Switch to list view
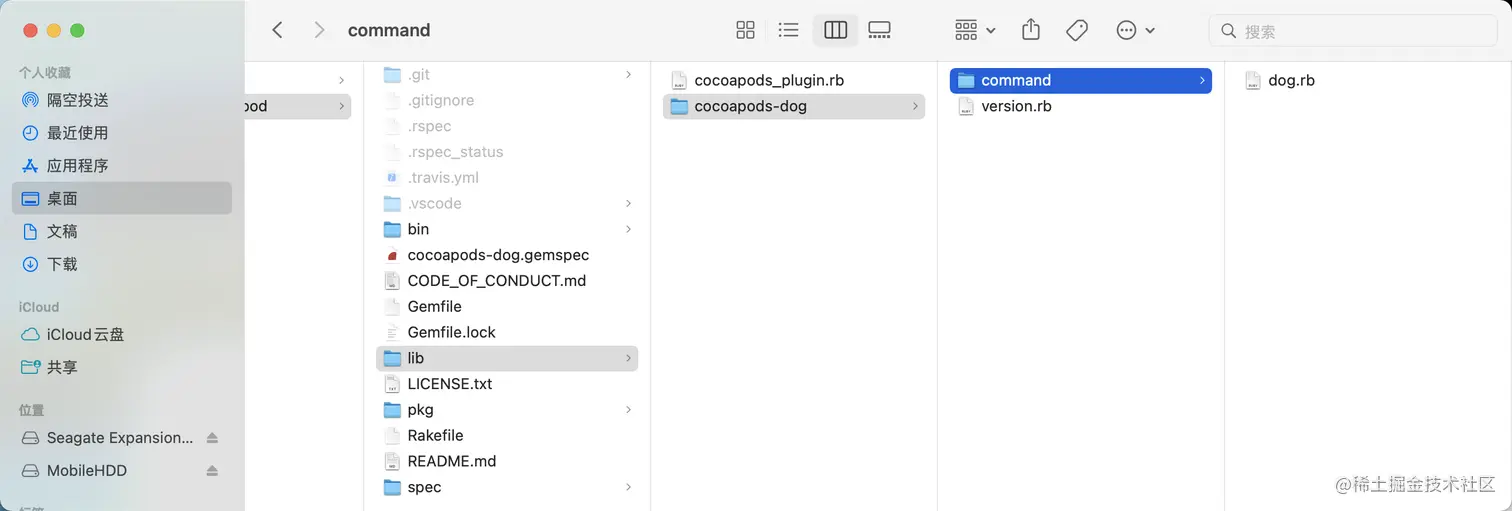The width and height of the screenshot is (1512, 511). tap(788, 30)
